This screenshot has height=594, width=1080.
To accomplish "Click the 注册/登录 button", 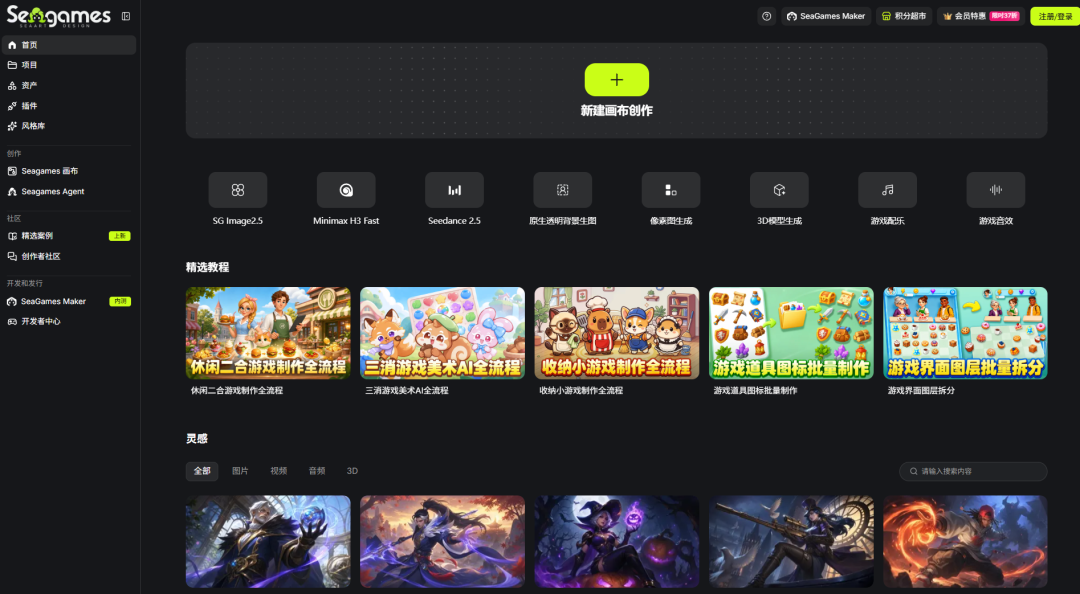I will coord(1055,16).
